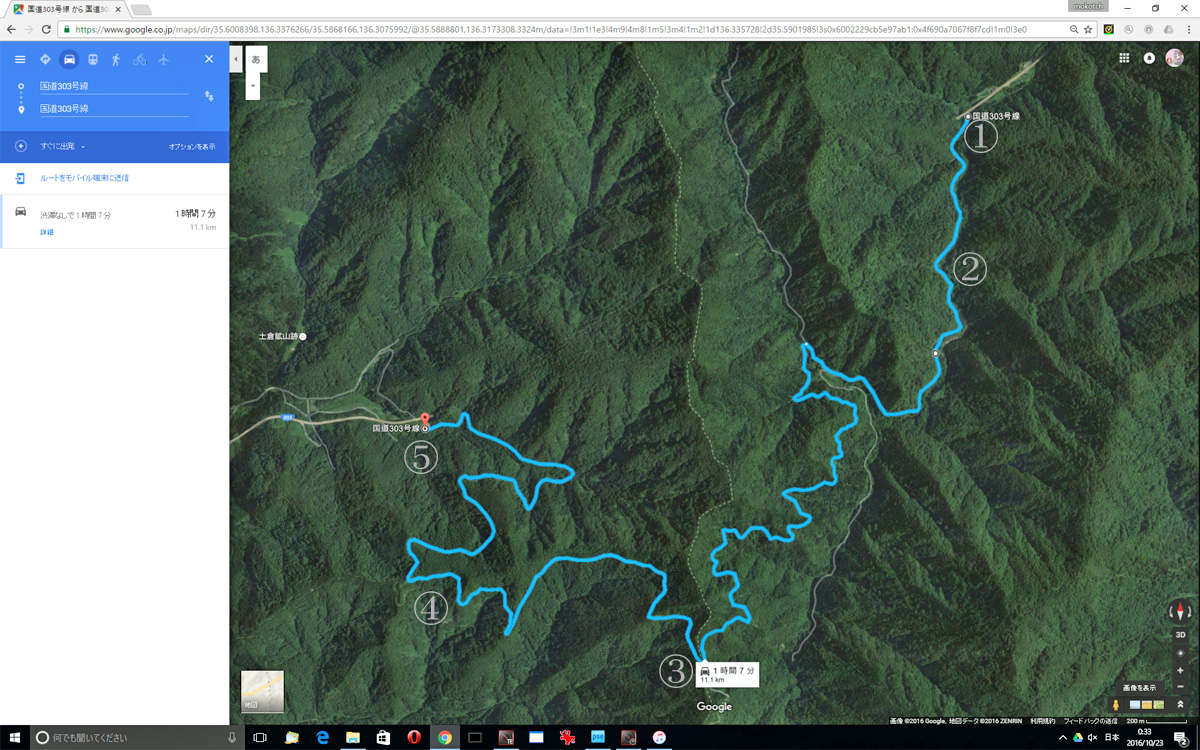Zoom in with the map plus button
Screen dimensions: 1200x750
(1180, 670)
